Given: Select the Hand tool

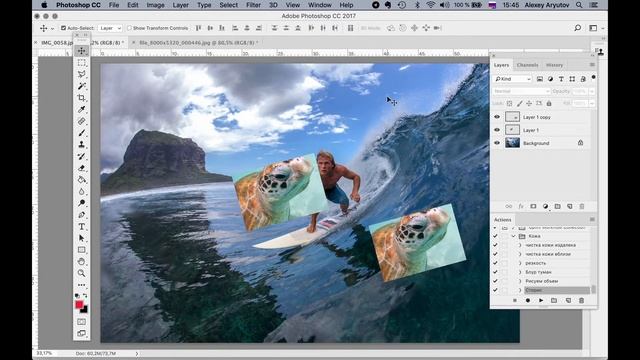Looking at the screenshot, I should (x=82, y=261).
